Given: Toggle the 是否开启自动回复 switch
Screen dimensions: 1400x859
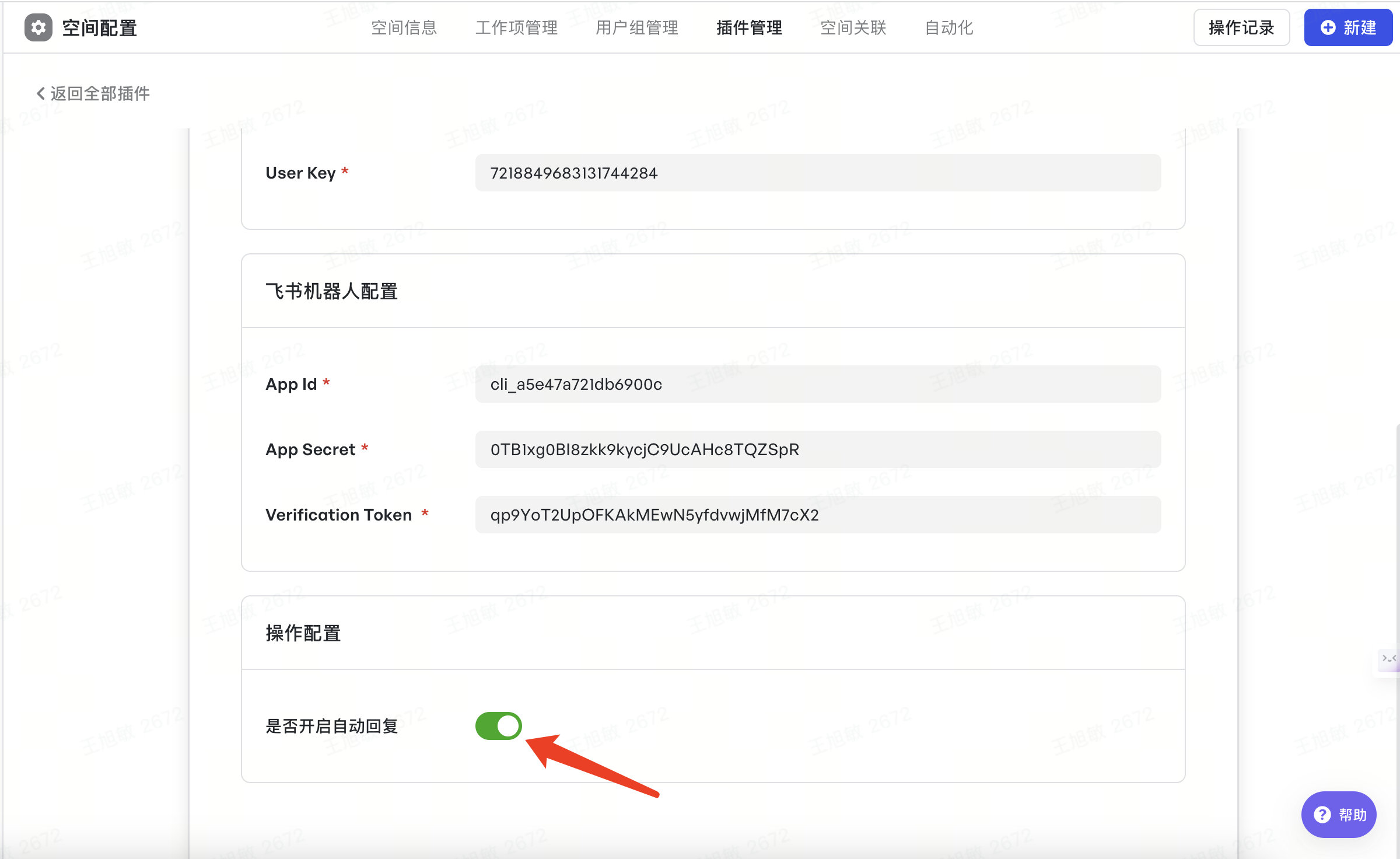Looking at the screenshot, I should point(499,726).
